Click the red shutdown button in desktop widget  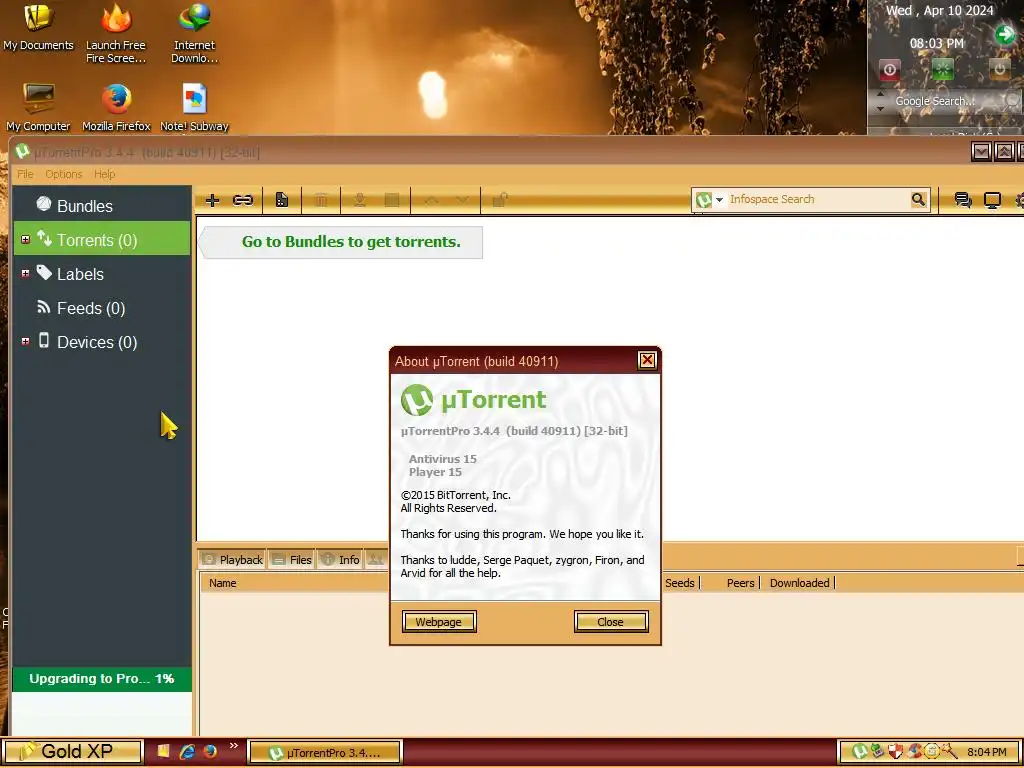(889, 69)
